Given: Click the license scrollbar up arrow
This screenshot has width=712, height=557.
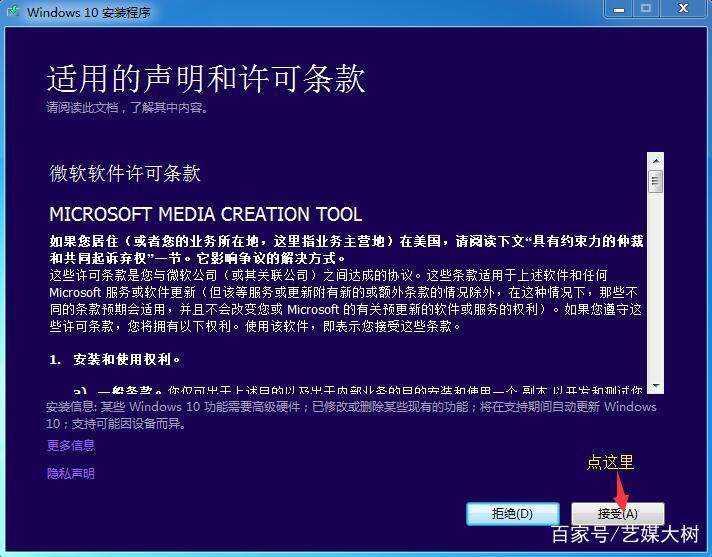Looking at the screenshot, I should (x=655, y=161).
